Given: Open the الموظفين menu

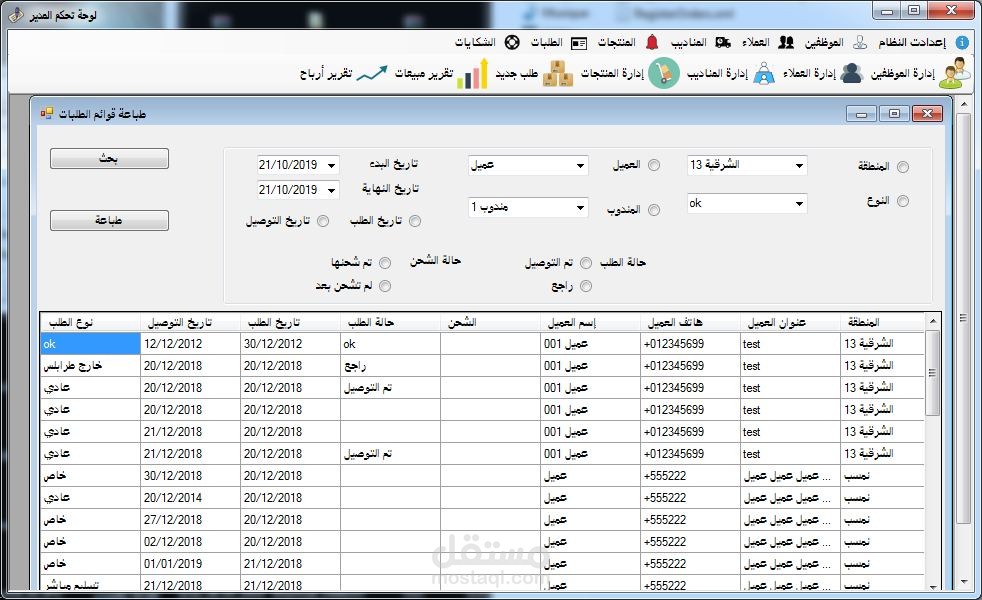Looking at the screenshot, I should point(824,42).
